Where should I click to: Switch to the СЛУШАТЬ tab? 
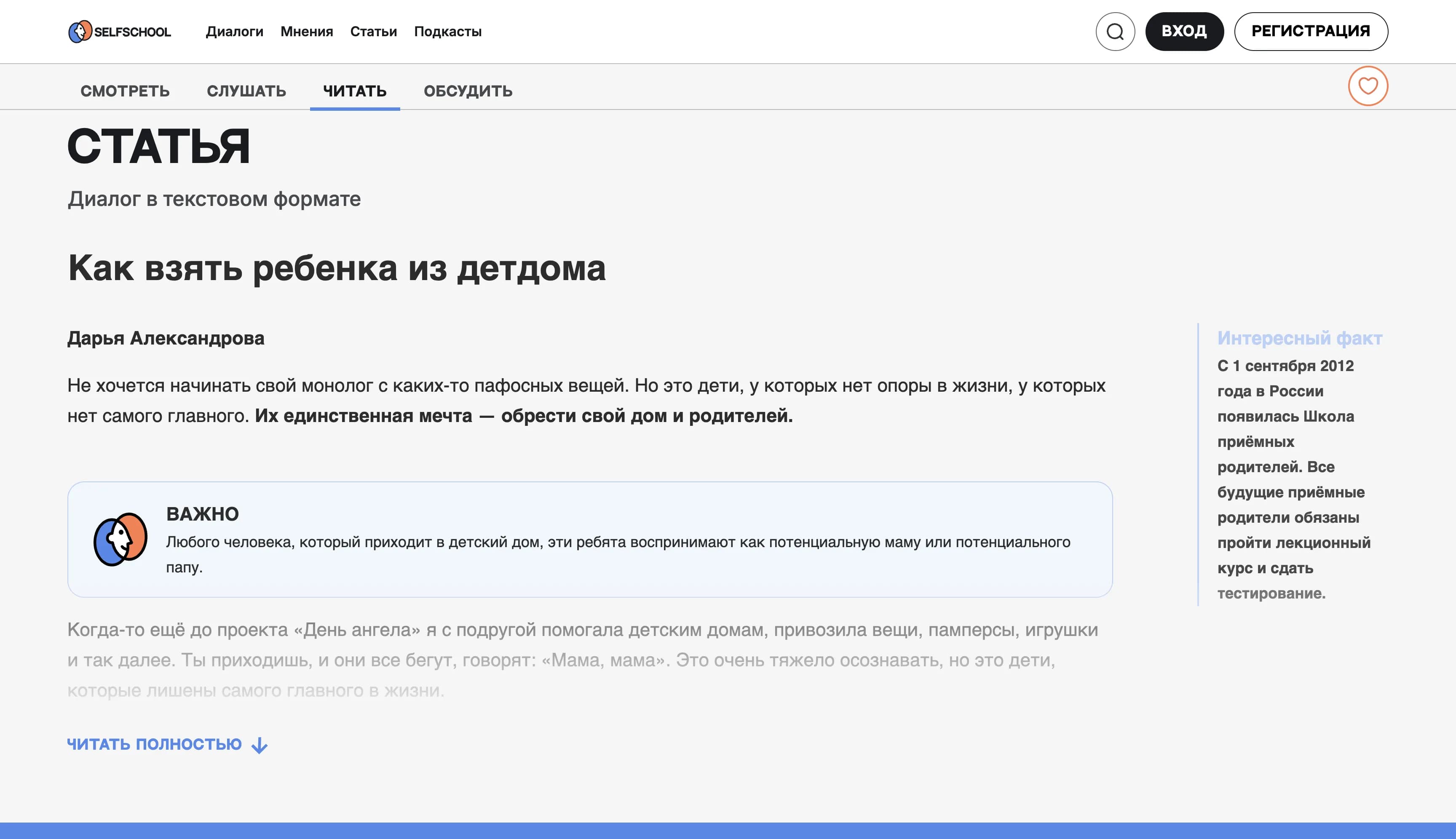[x=247, y=91]
